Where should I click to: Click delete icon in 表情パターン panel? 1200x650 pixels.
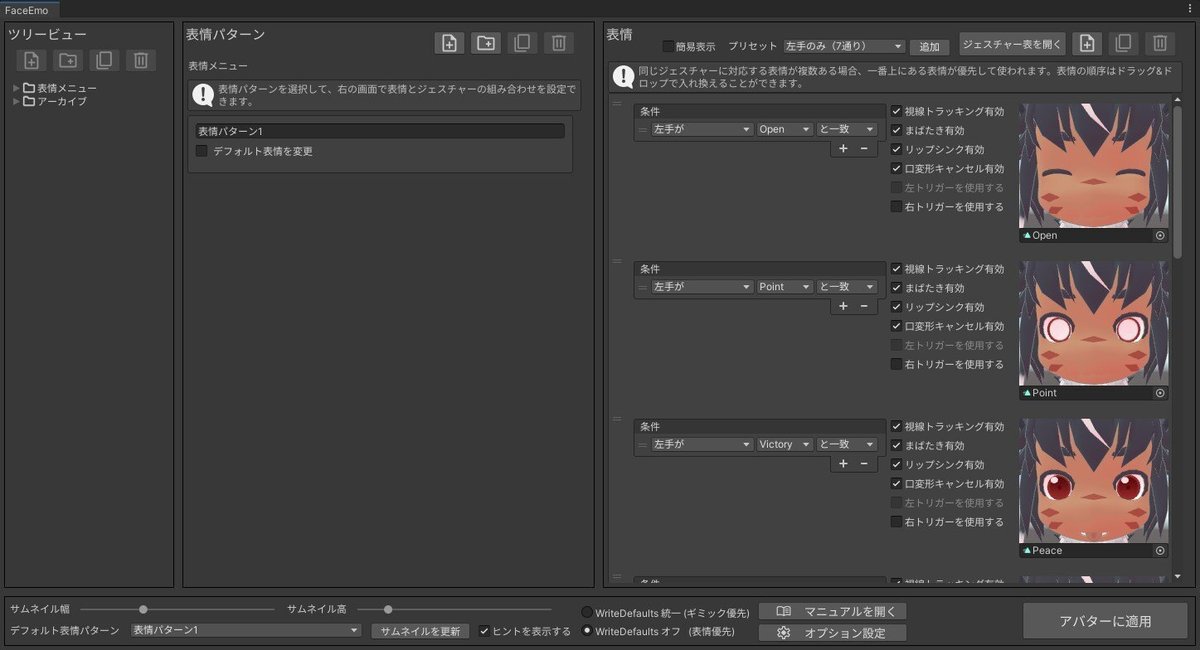click(559, 43)
